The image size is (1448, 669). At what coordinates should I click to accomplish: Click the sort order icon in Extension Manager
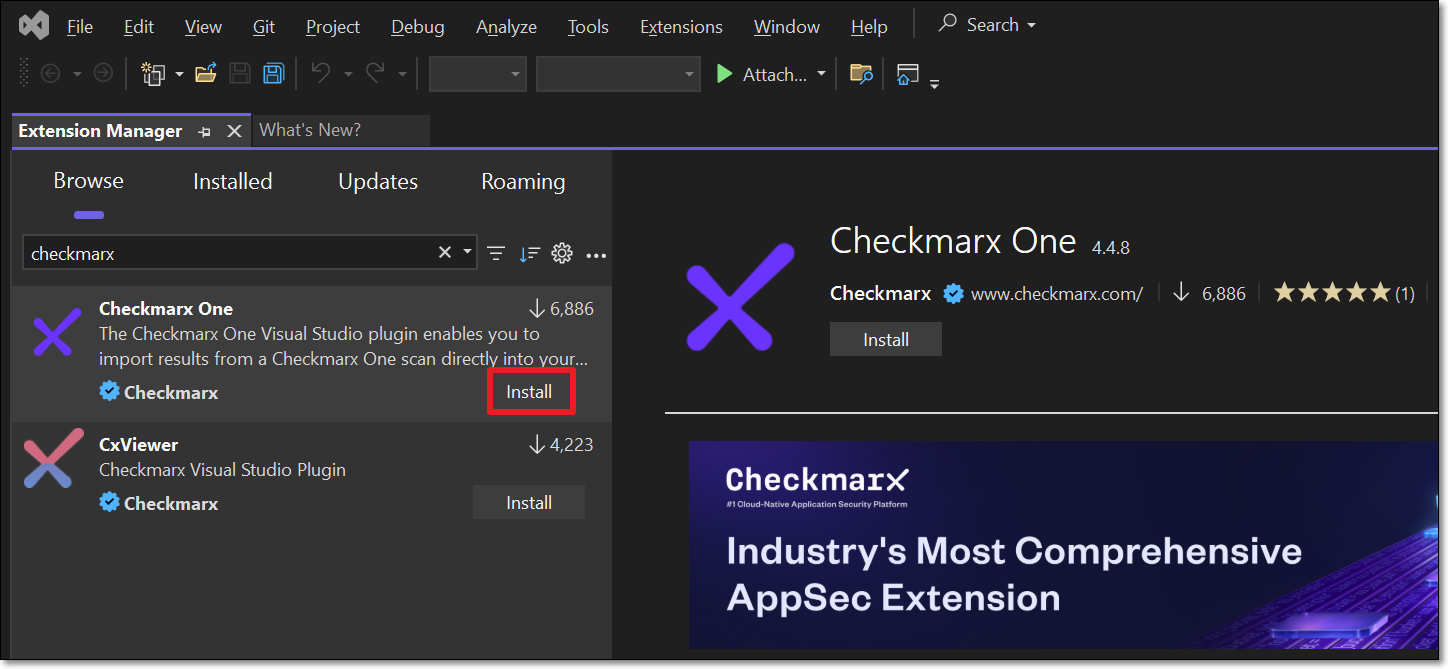coord(529,254)
